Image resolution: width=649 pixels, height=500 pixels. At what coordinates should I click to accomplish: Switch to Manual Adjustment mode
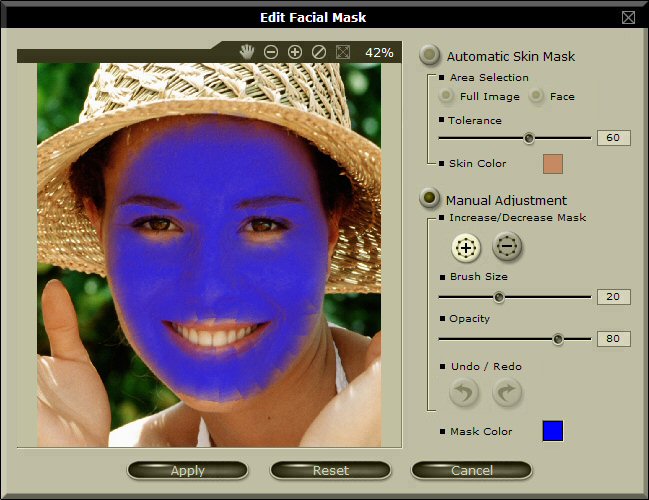click(430, 199)
